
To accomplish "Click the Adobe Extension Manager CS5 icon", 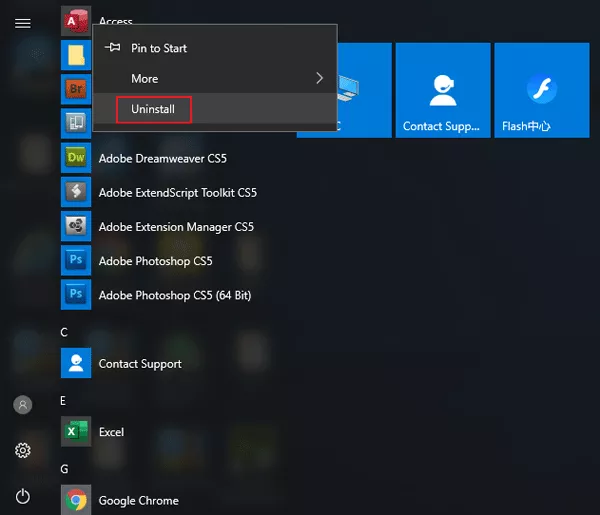I will pyautogui.click(x=76, y=226).
